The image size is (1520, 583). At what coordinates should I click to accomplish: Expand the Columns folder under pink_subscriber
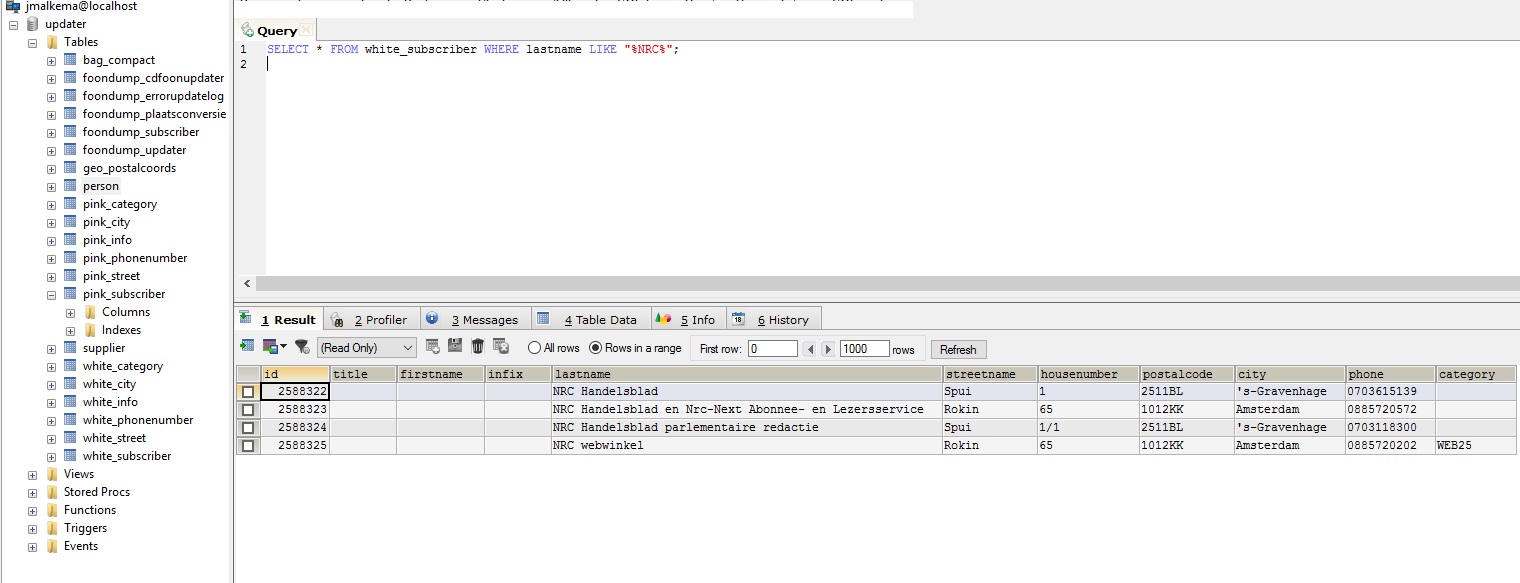[70, 312]
